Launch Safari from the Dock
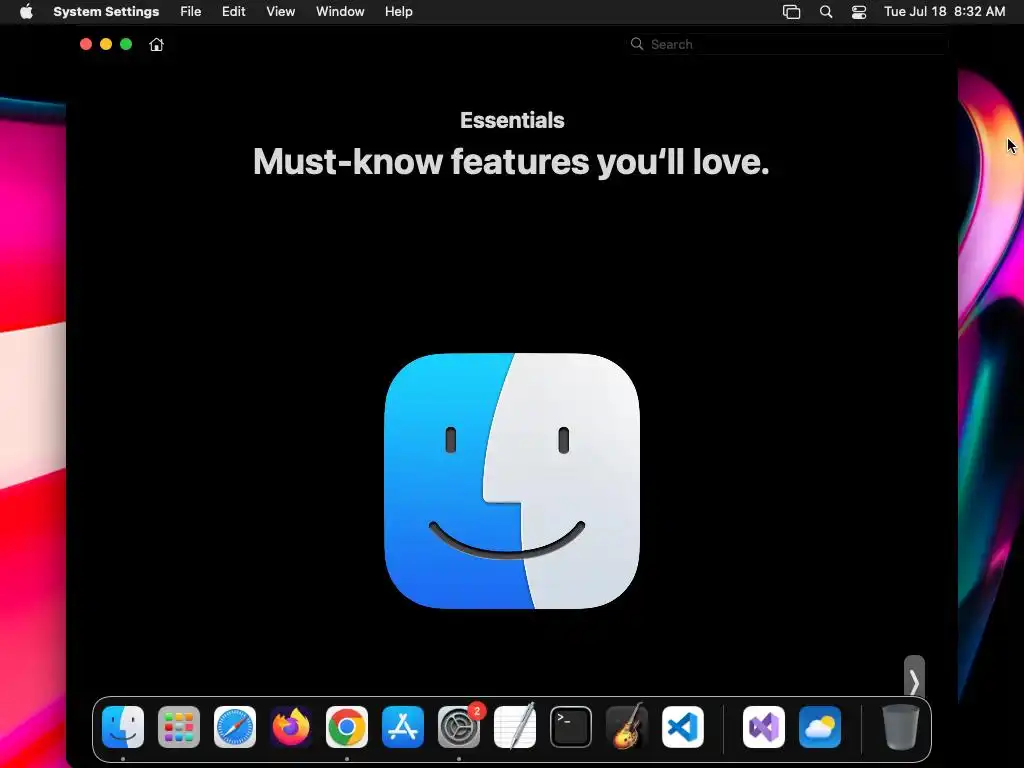 (x=235, y=727)
